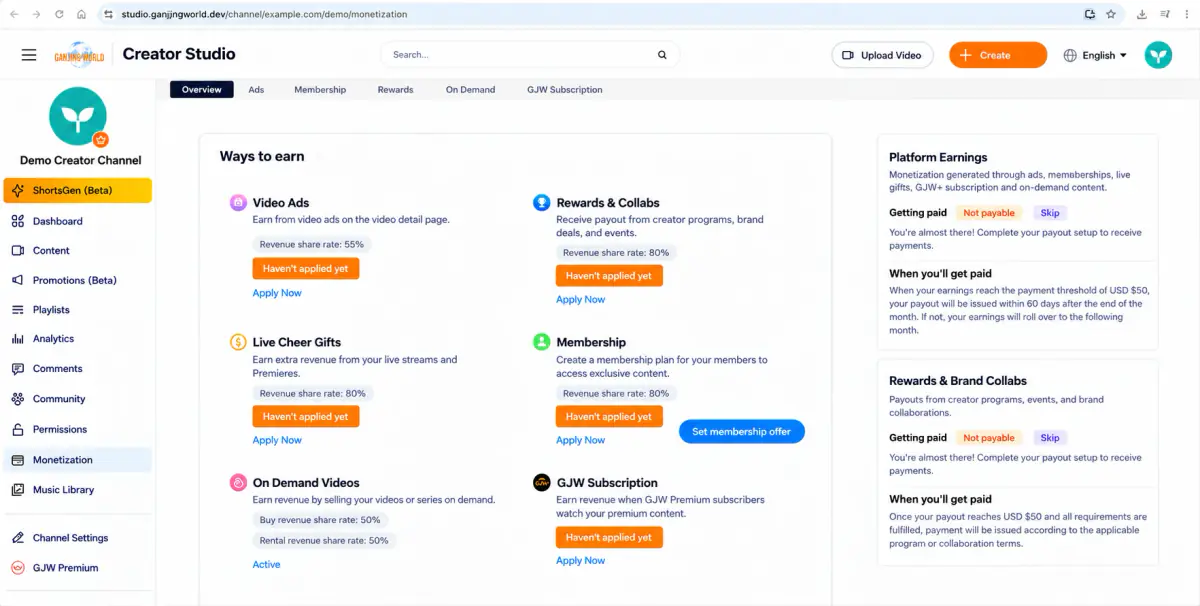Click the GJW Subscription black icon
1200x606 pixels.
pyautogui.click(x=541, y=482)
